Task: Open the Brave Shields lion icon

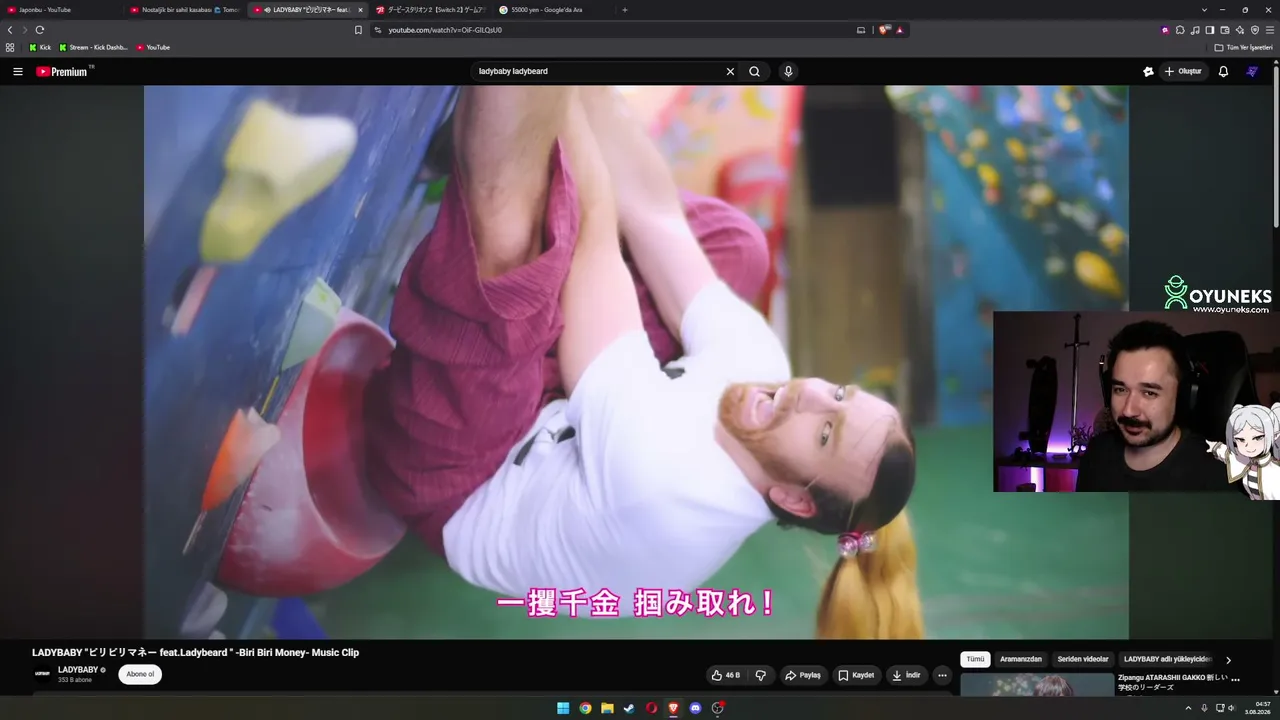Action: click(x=884, y=30)
